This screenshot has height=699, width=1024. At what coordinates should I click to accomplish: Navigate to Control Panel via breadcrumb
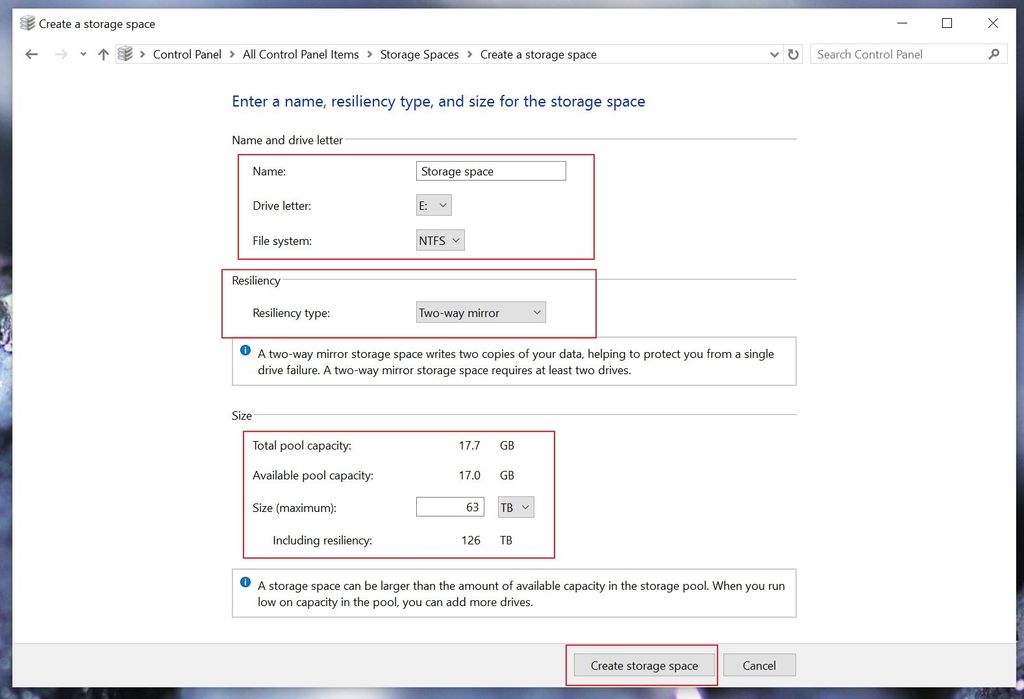[x=187, y=54]
